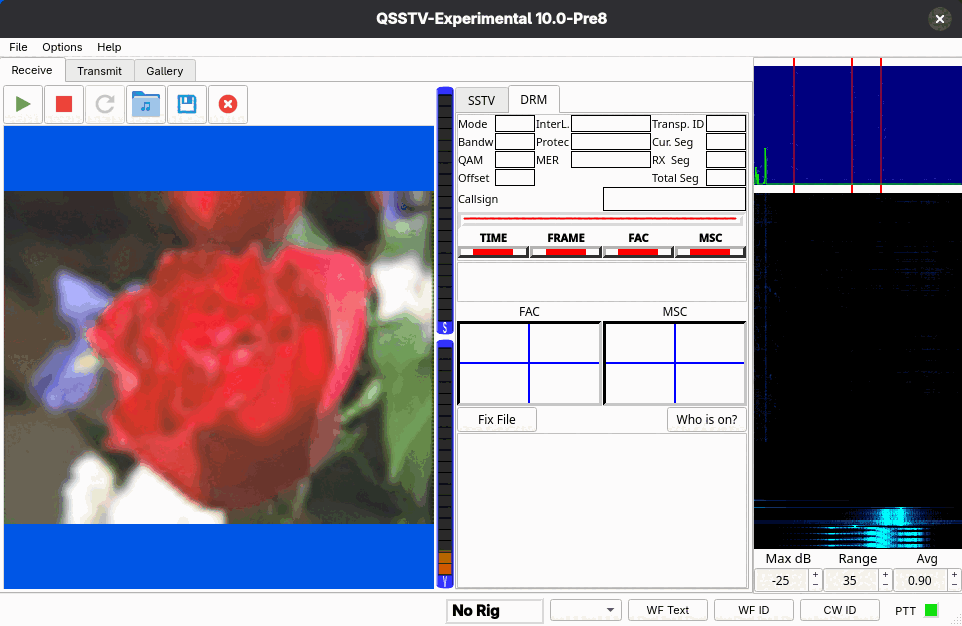Click the No Rig status label
Image resolution: width=962 pixels, height=626 pixels.
tap(494, 611)
